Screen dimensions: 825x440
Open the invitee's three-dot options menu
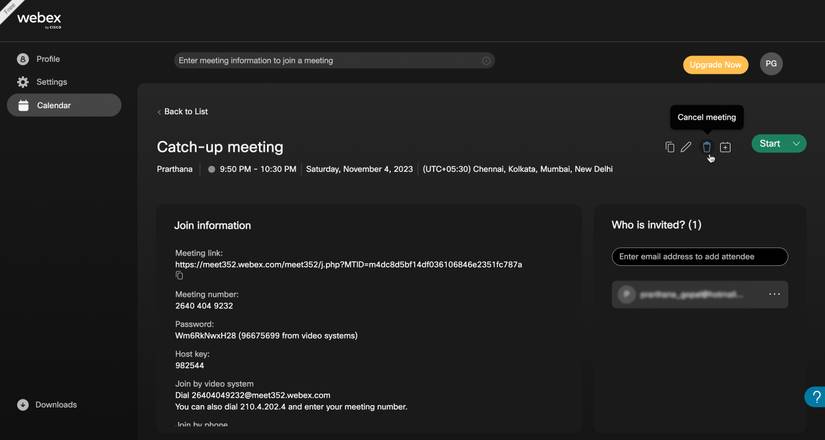coord(774,294)
